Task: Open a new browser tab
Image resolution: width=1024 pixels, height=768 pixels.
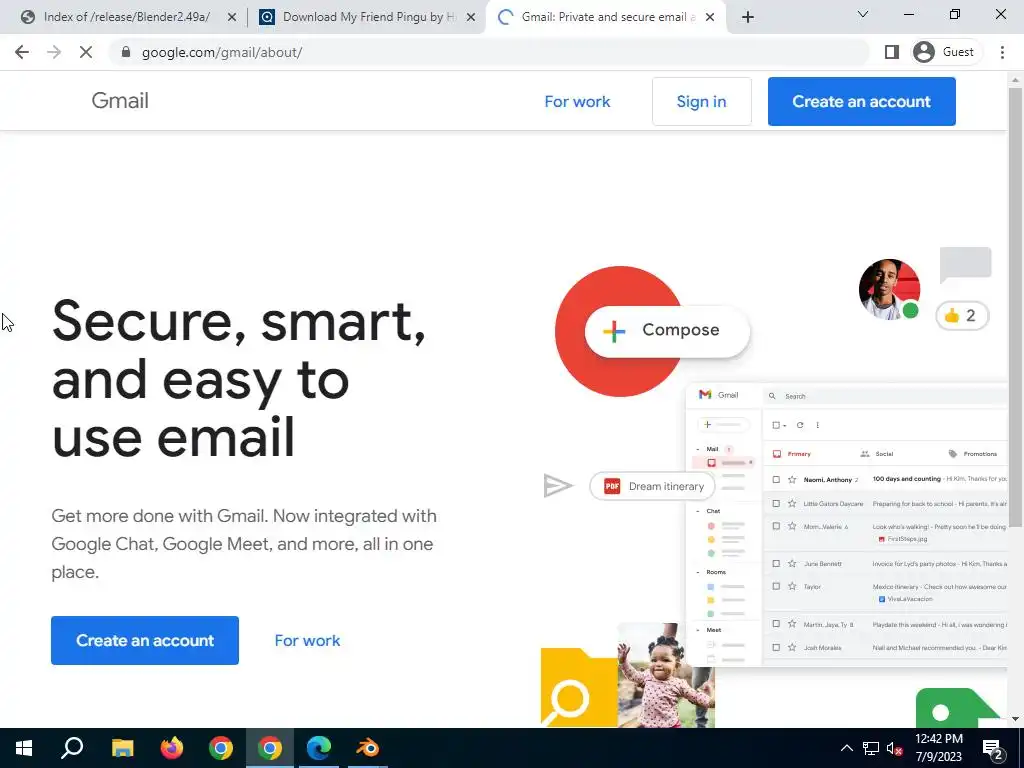Action: [x=748, y=17]
